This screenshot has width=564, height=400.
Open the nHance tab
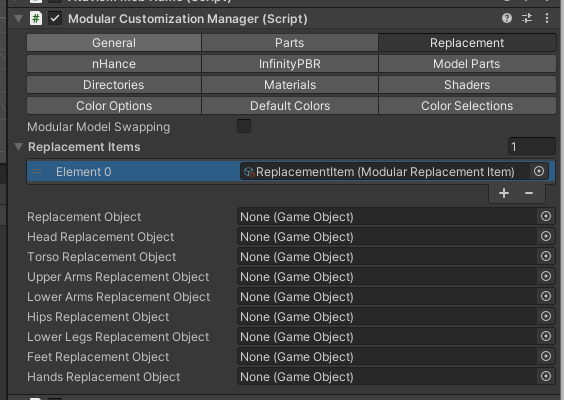point(114,64)
